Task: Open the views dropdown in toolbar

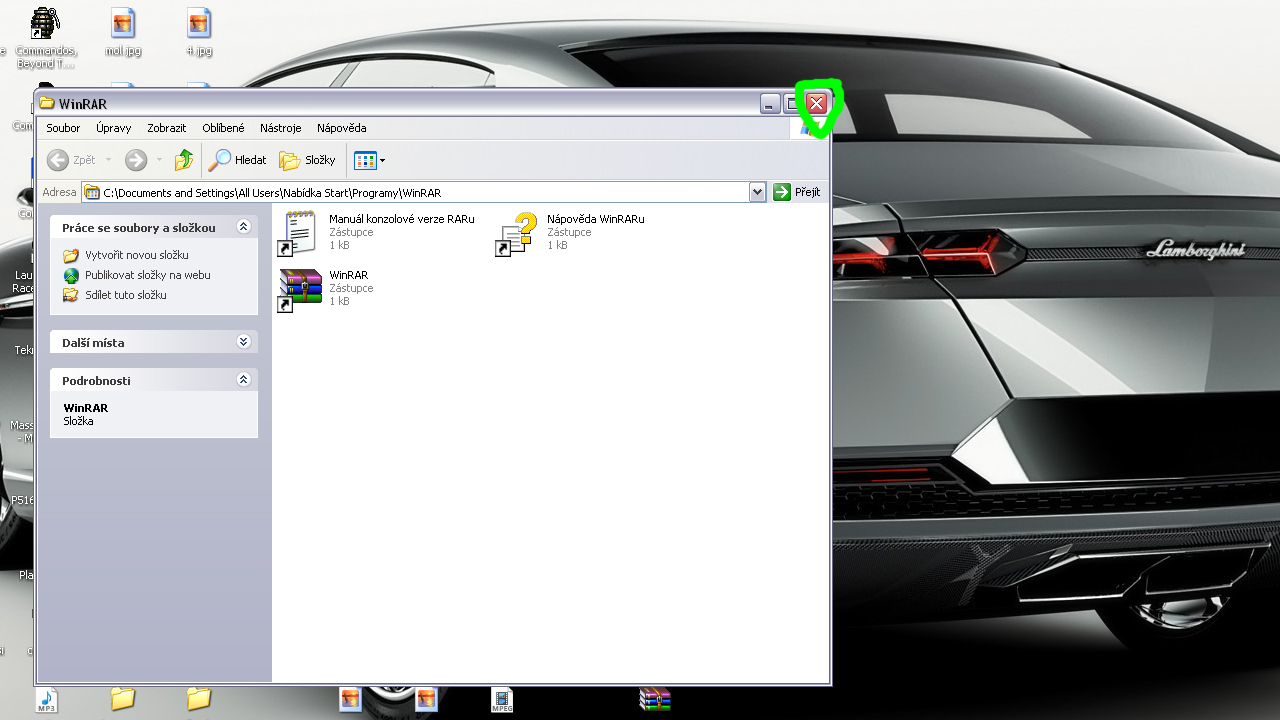Action: tap(369, 160)
